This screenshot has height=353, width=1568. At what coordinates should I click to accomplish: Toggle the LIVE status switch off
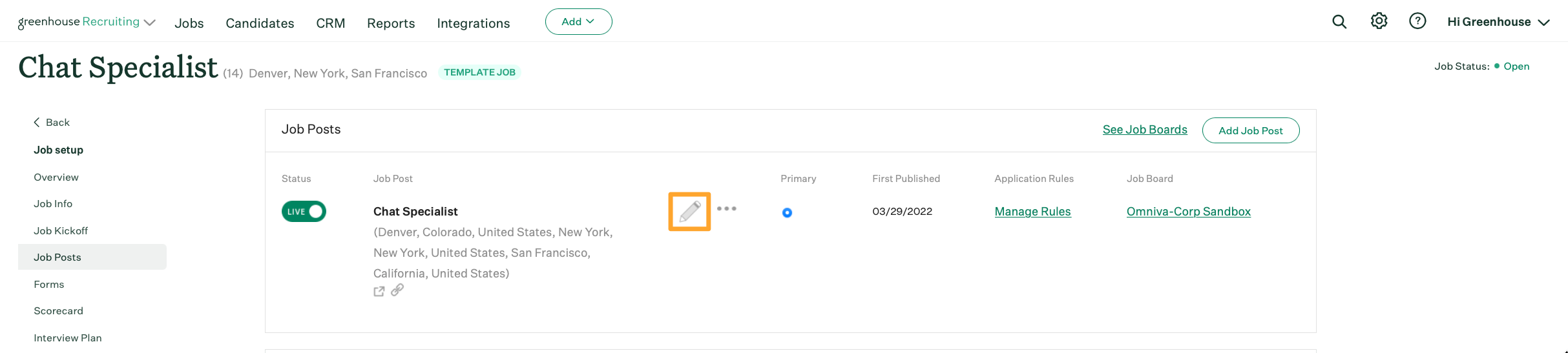click(x=304, y=212)
